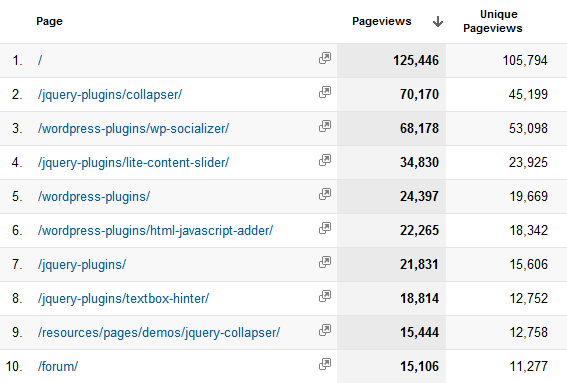Open homepage row external link icon
Screen dimensions: 567x383
click(x=325, y=58)
